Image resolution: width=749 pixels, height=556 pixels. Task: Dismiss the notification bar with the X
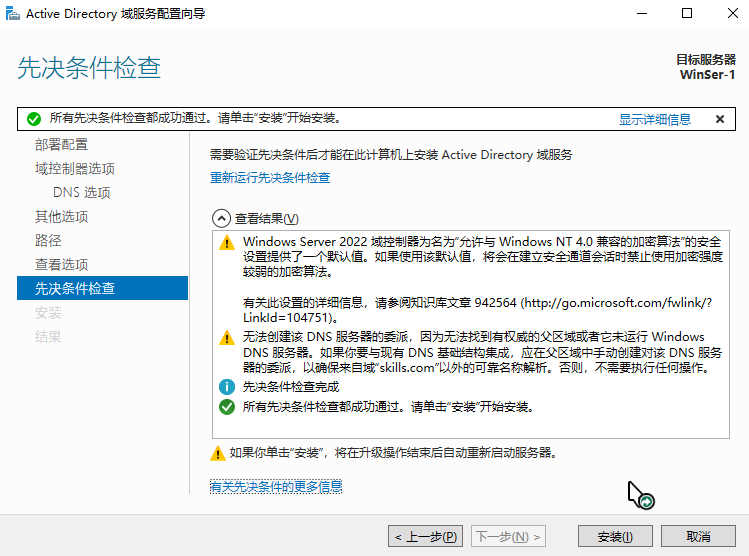720,119
